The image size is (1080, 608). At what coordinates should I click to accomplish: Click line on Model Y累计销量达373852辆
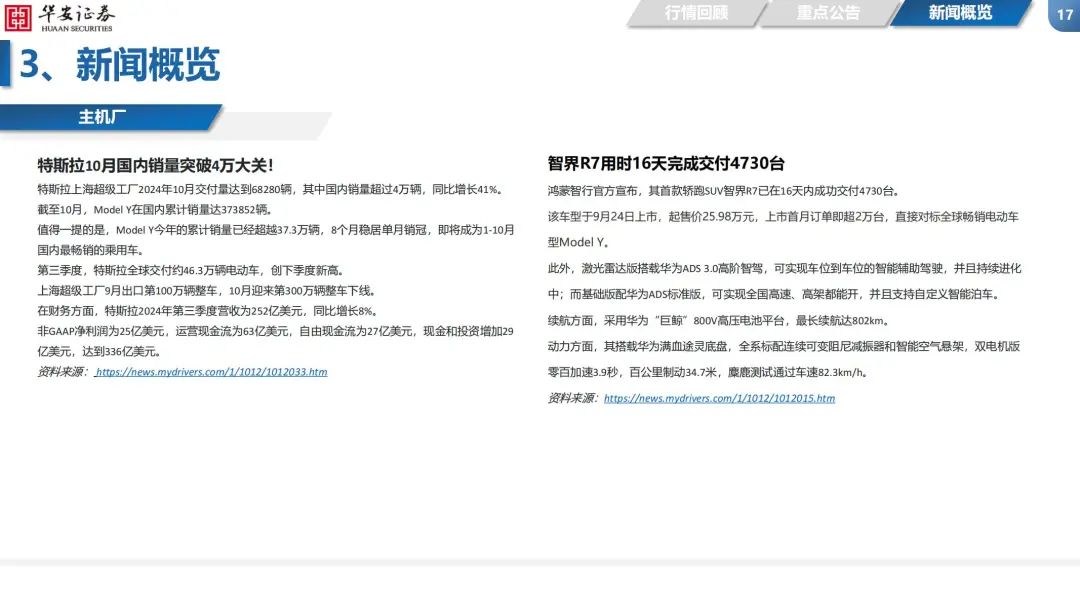point(155,209)
